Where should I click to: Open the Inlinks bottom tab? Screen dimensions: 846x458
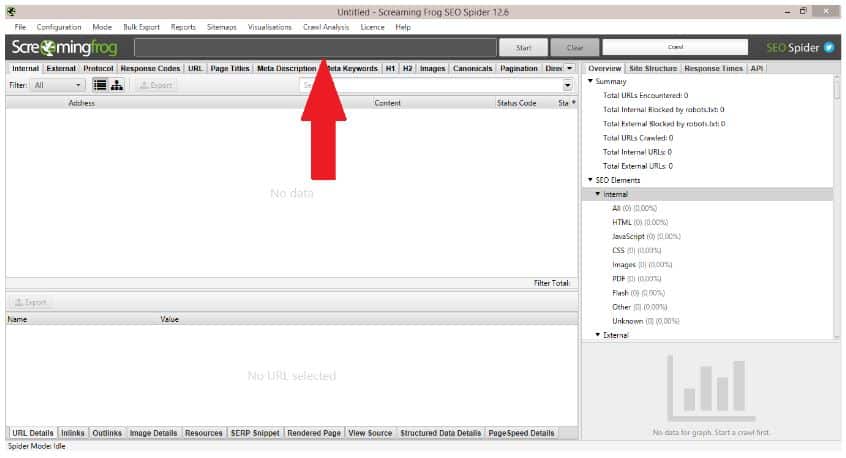pyautogui.click(x=73, y=433)
